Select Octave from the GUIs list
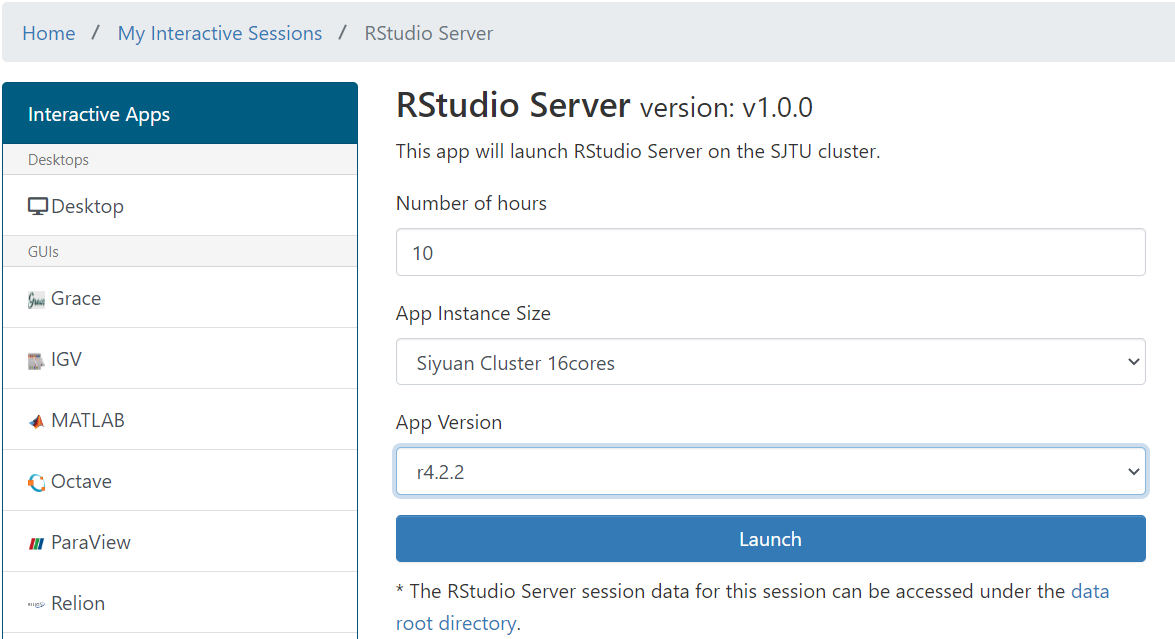The width and height of the screenshot is (1175, 639). coord(180,481)
